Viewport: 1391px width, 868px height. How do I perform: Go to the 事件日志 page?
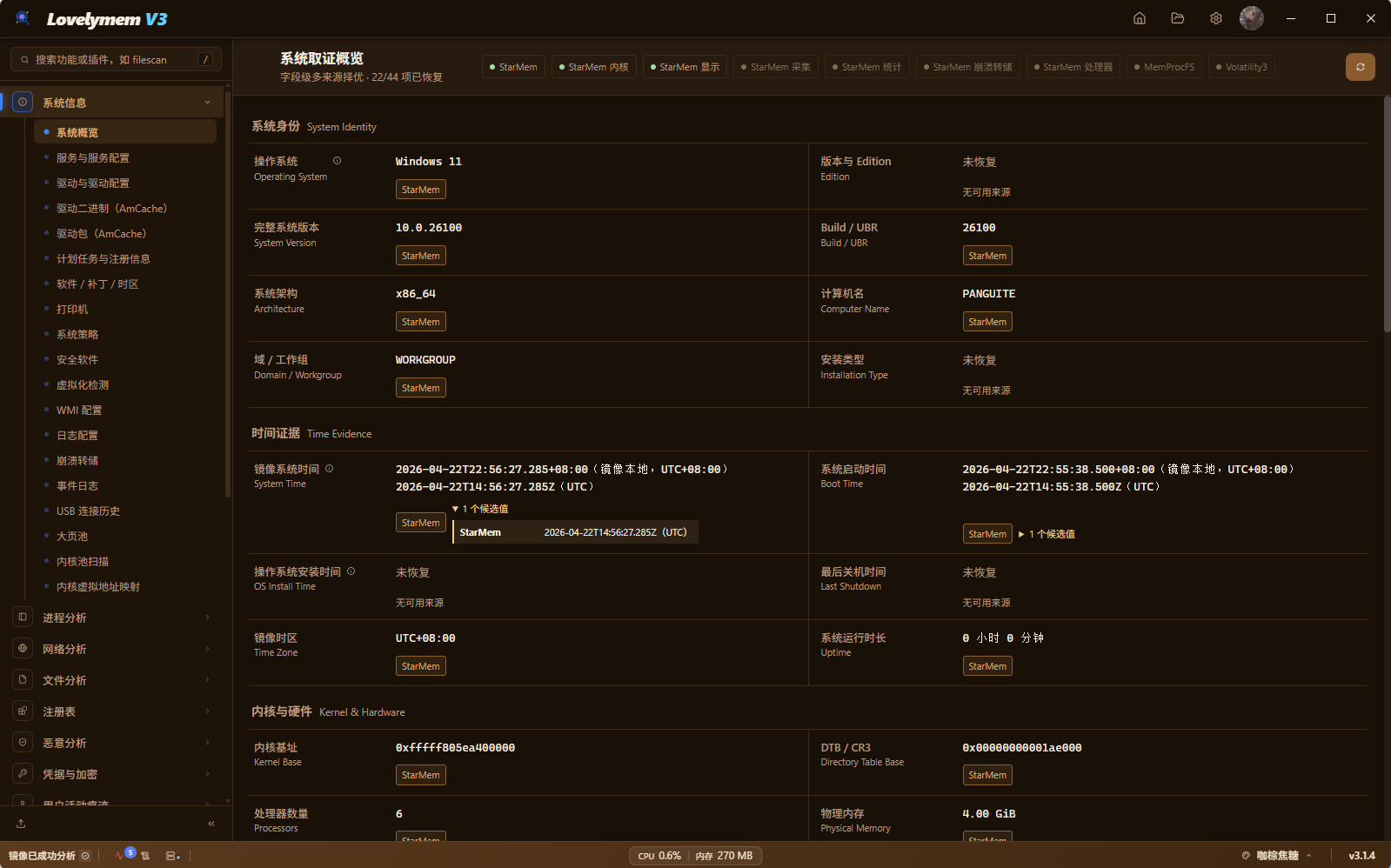77,485
